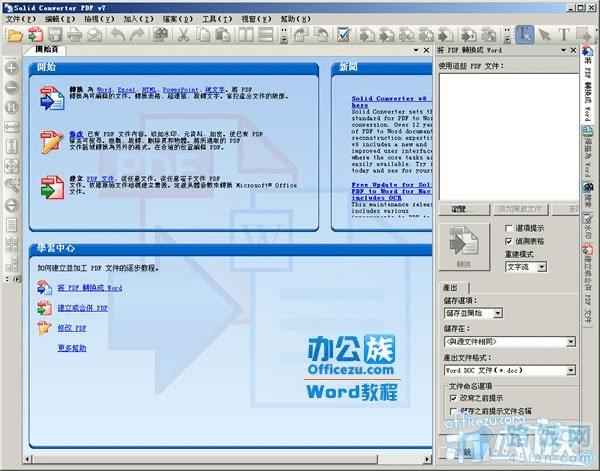
Task: Click the 瀏覽 browse button
Action: 464,209
